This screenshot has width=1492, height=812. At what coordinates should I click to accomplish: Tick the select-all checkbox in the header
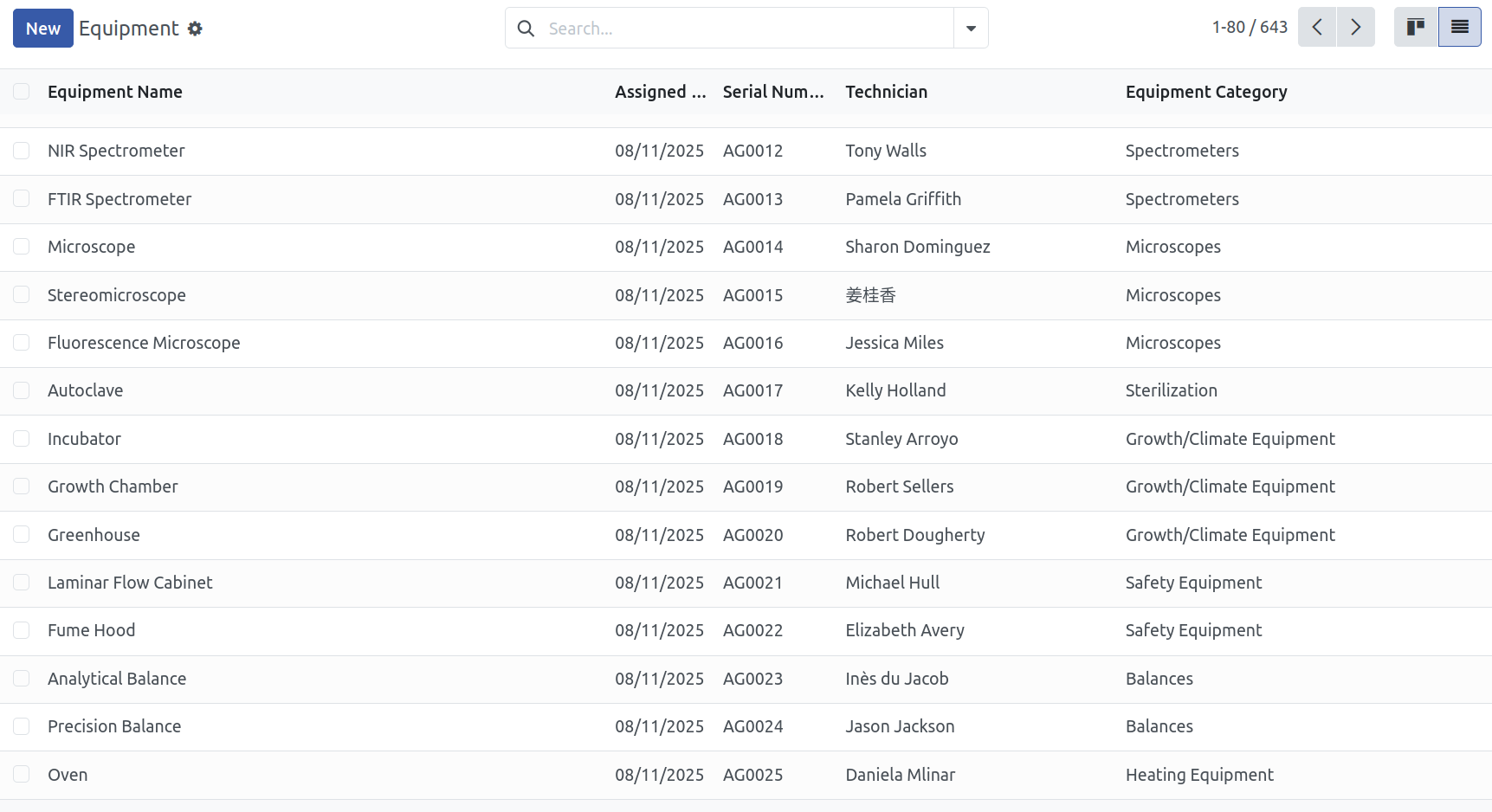click(22, 92)
